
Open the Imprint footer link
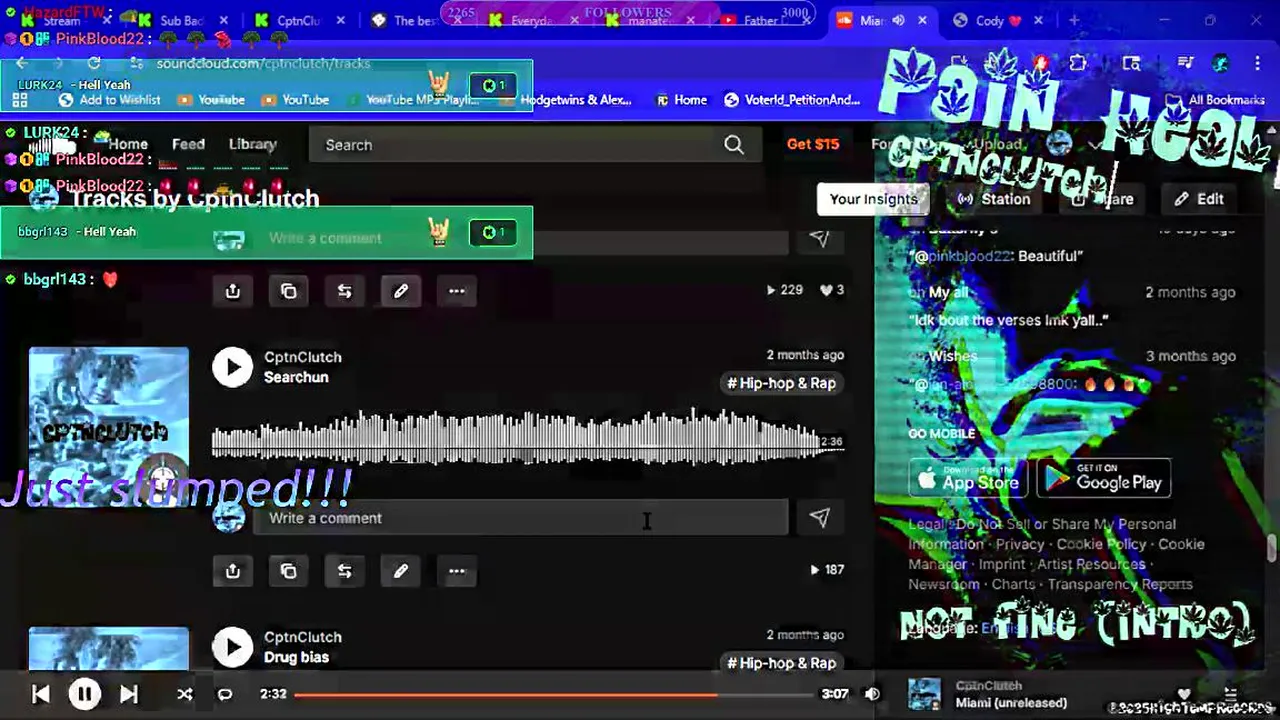(1001, 564)
